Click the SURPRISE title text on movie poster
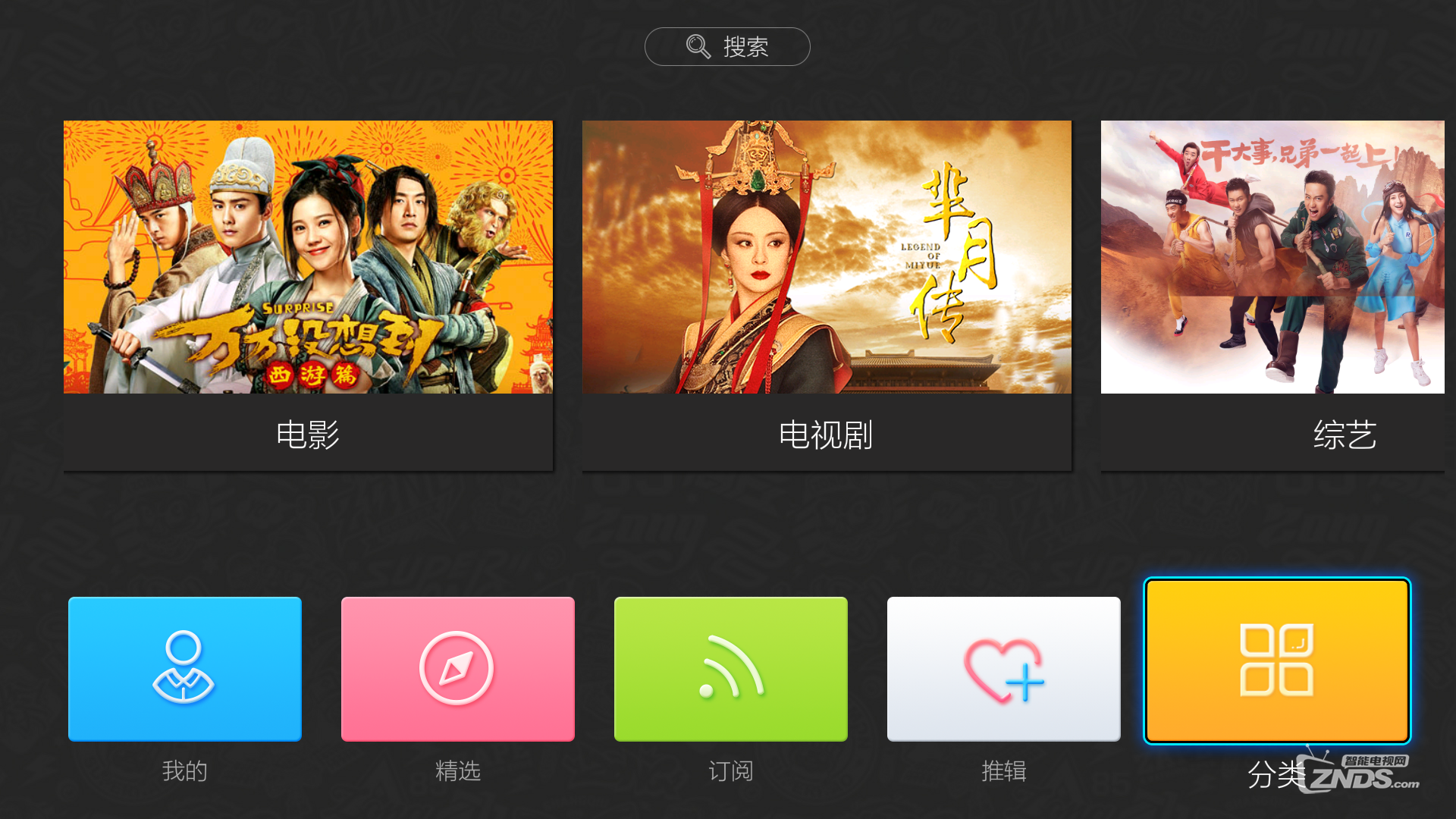This screenshot has height=819, width=1456. coord(298,308)
